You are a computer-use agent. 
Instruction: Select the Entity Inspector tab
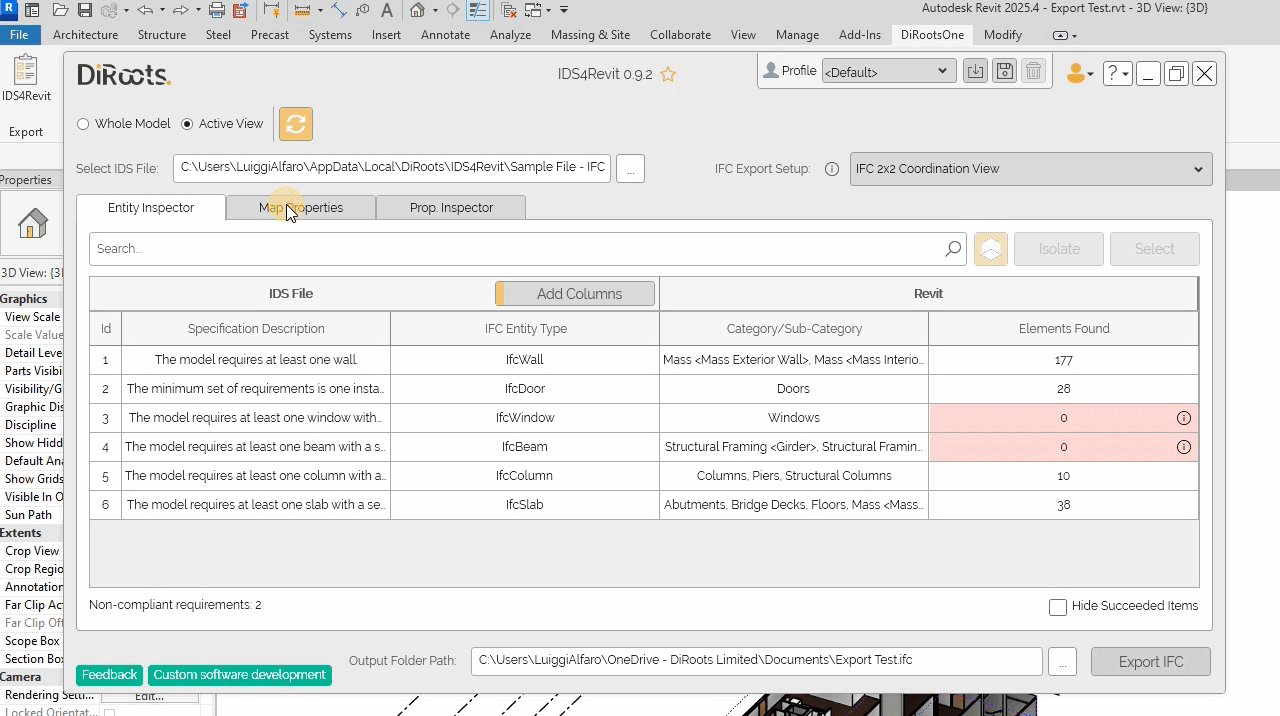coord(151,207)
